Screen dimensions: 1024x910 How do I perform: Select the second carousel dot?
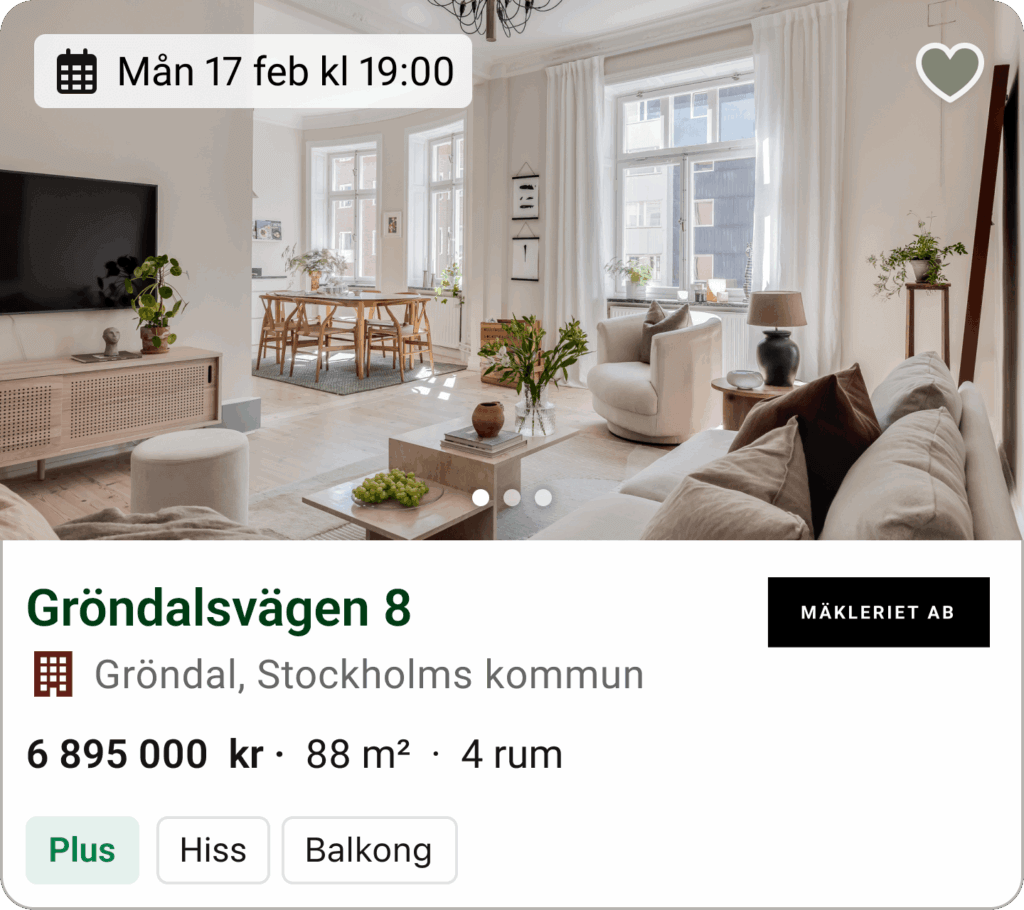(512, 498)
